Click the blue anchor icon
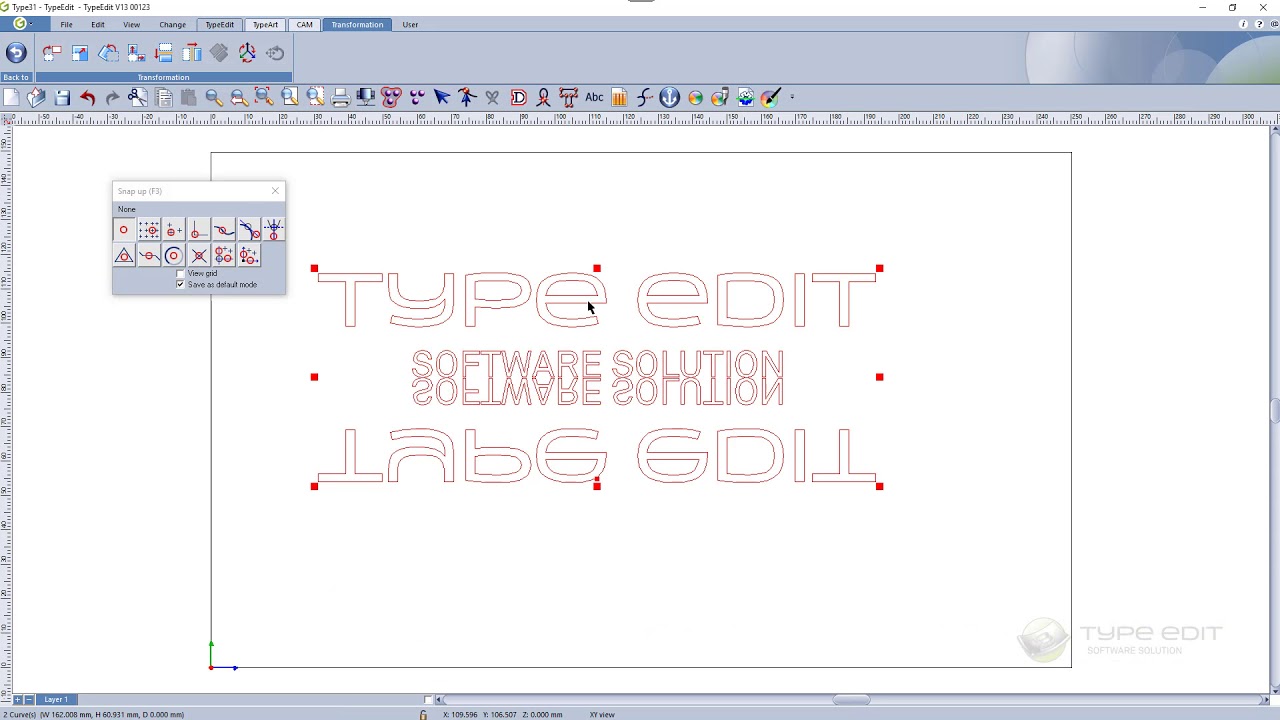 670,97
